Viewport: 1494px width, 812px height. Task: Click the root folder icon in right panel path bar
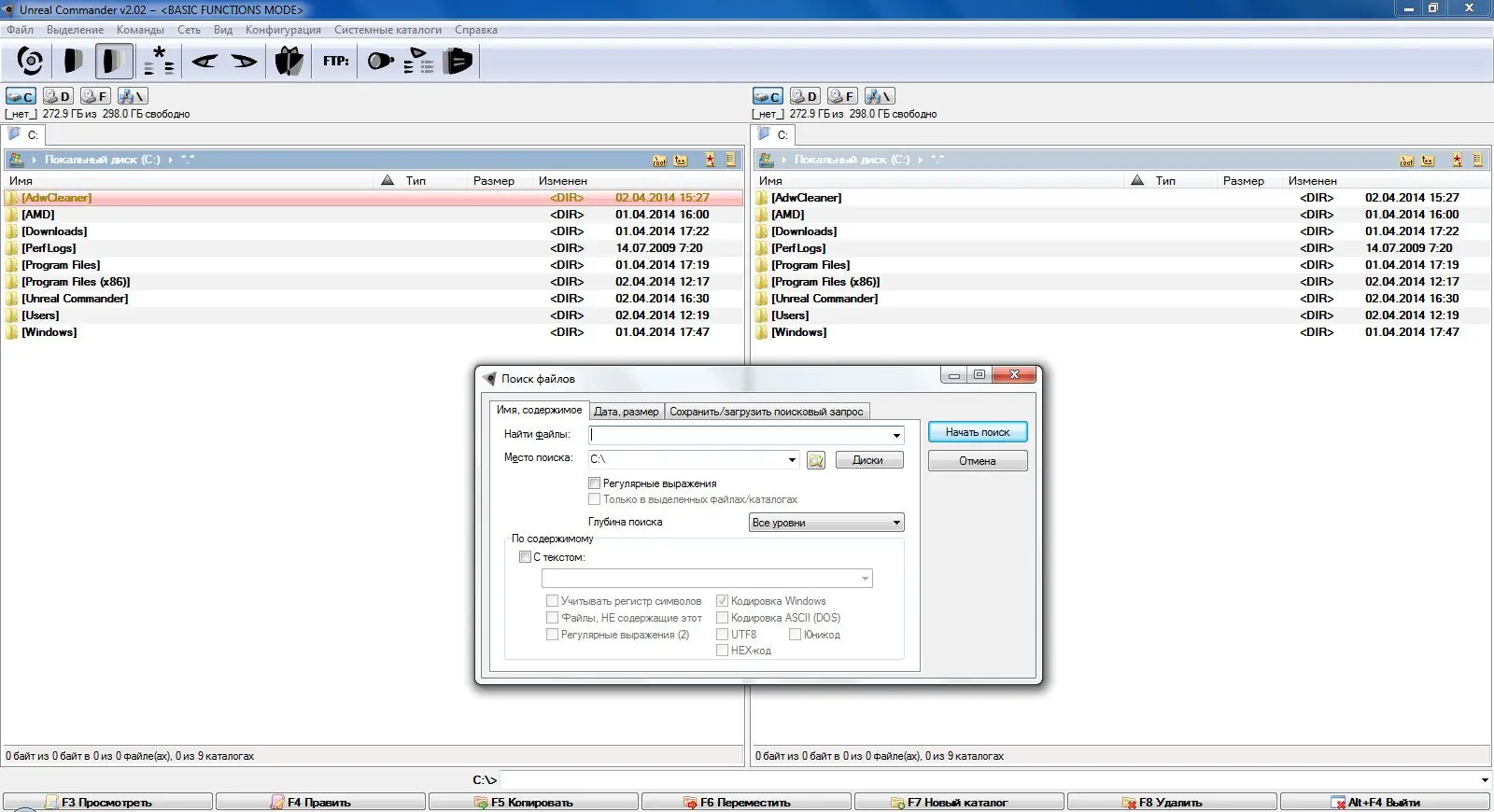click(x=1407, y=161)
